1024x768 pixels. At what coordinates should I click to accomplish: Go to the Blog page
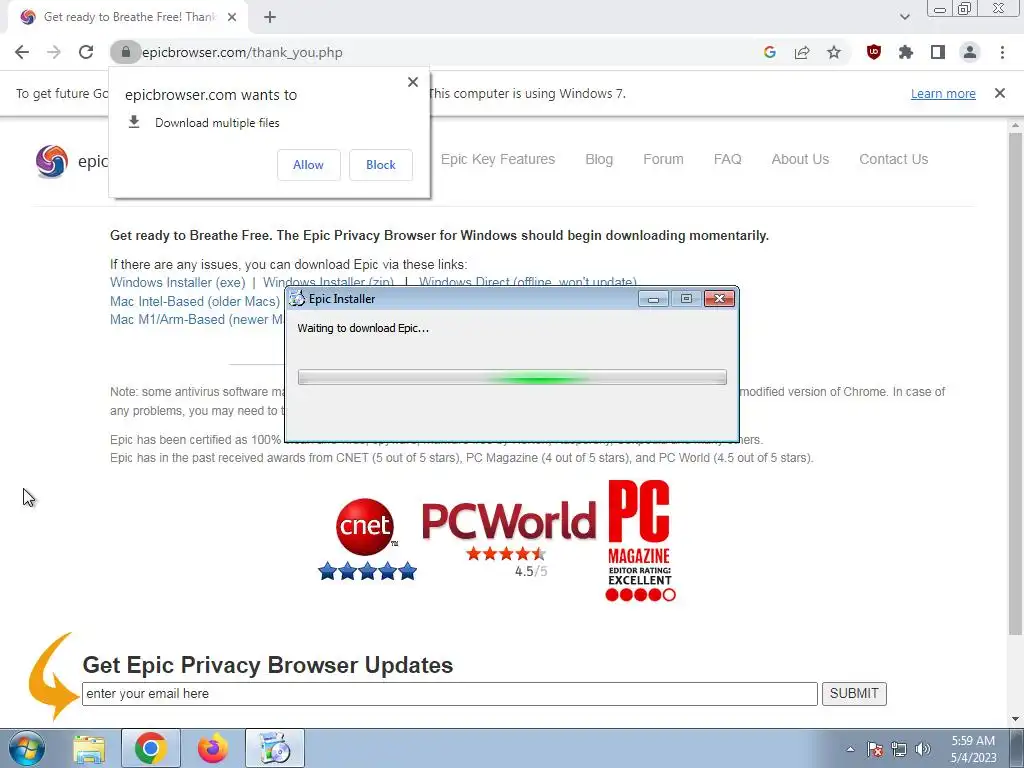coord(599,159)
